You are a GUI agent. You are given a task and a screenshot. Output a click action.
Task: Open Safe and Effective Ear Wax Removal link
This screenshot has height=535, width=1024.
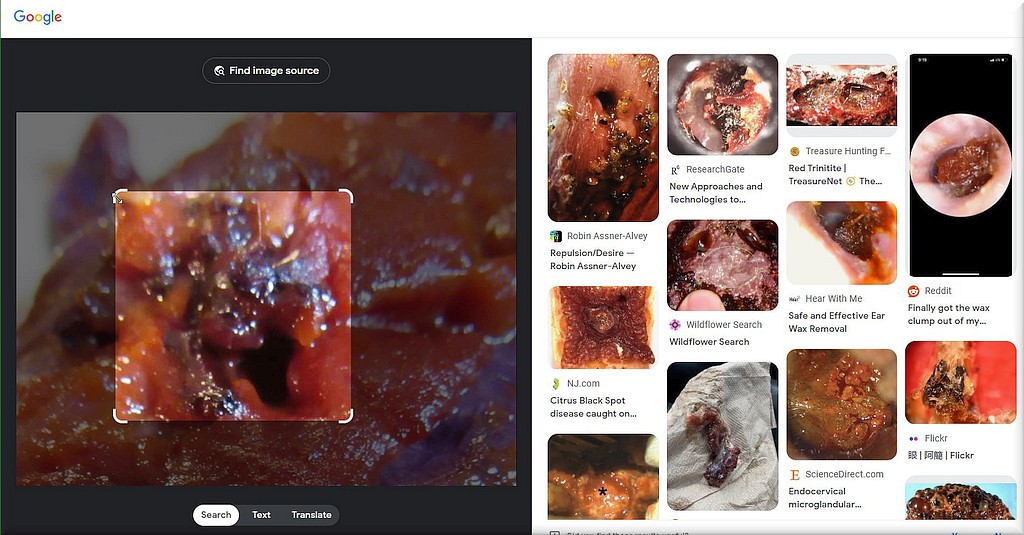pos(837,322)
